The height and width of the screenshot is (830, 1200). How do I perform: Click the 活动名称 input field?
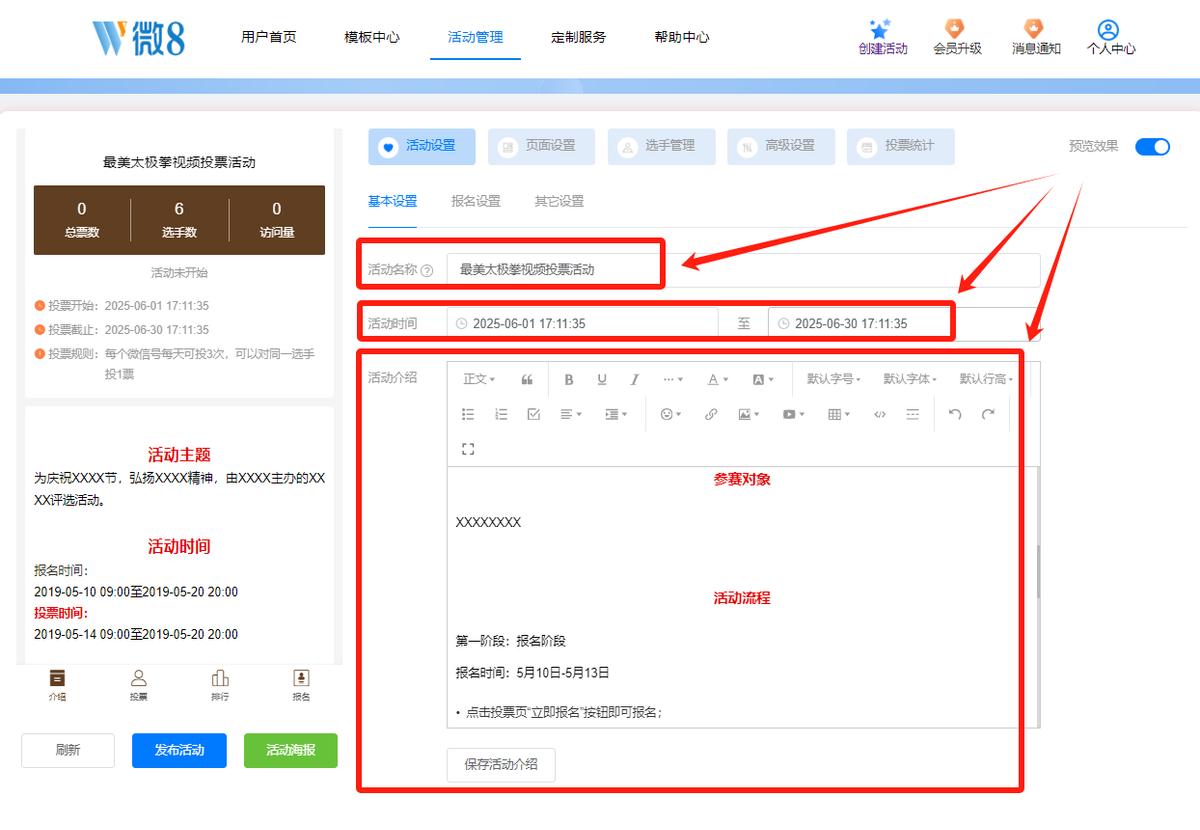[x=743, y=270]
